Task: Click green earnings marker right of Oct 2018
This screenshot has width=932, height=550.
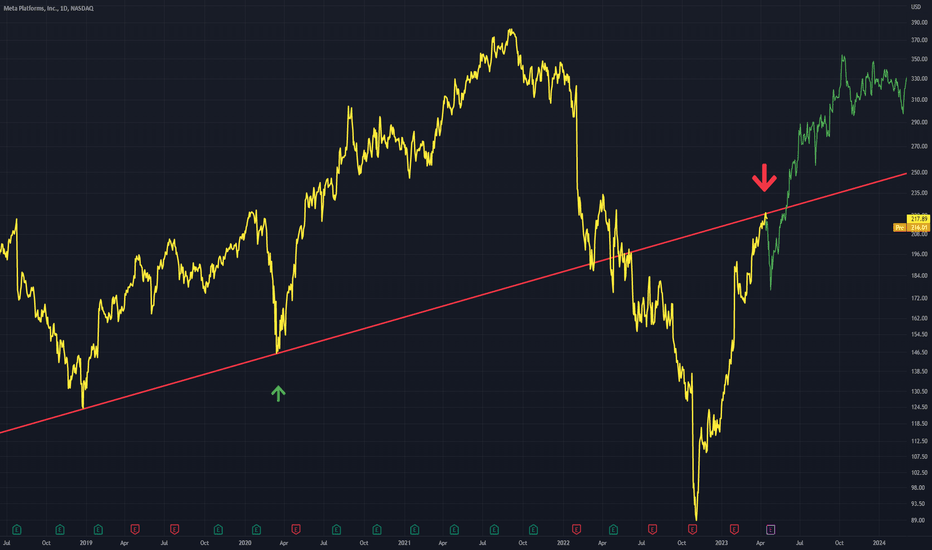Action: point(60,529)
